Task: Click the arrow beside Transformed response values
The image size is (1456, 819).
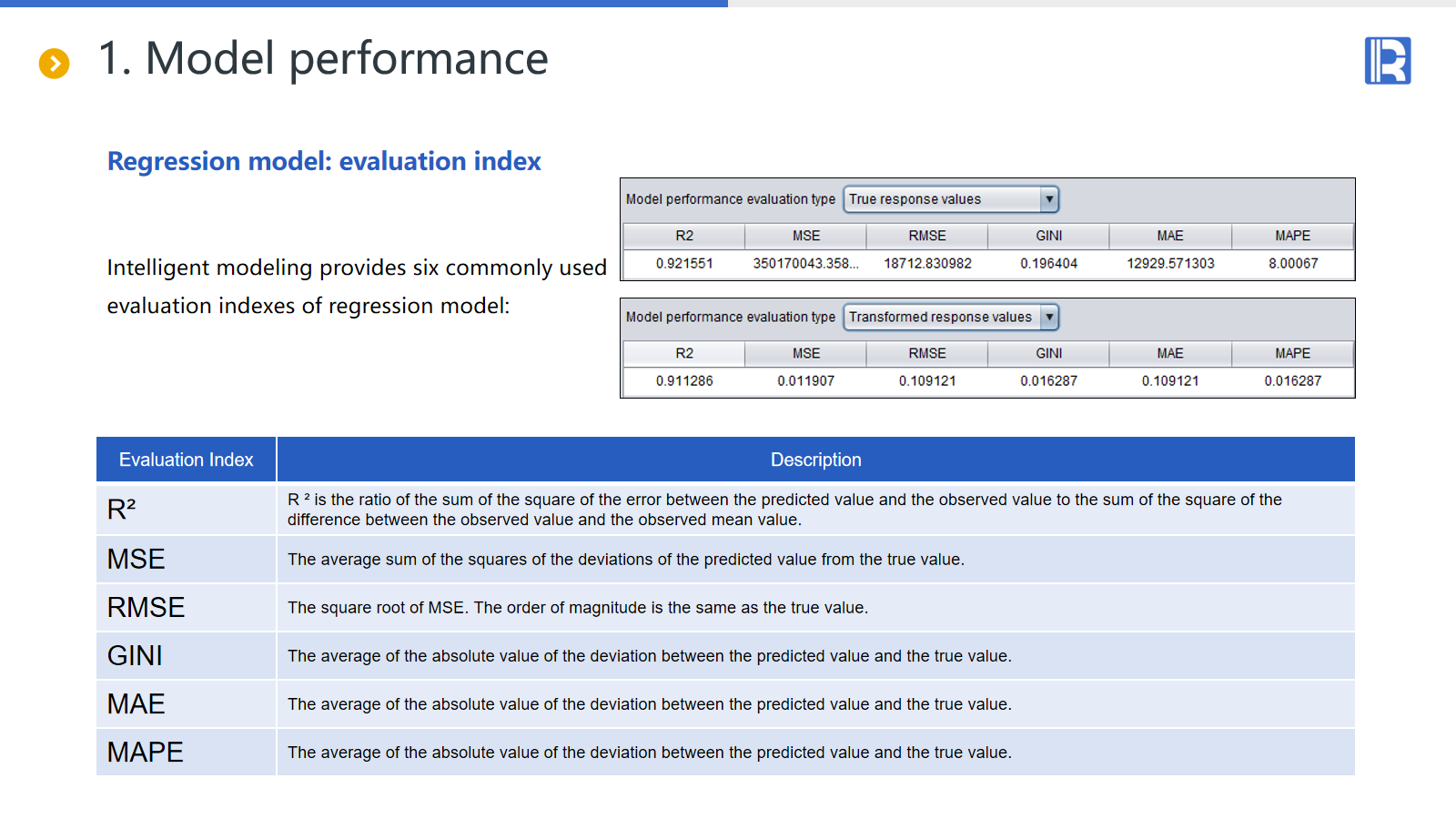Action: tap(1049, 317)
